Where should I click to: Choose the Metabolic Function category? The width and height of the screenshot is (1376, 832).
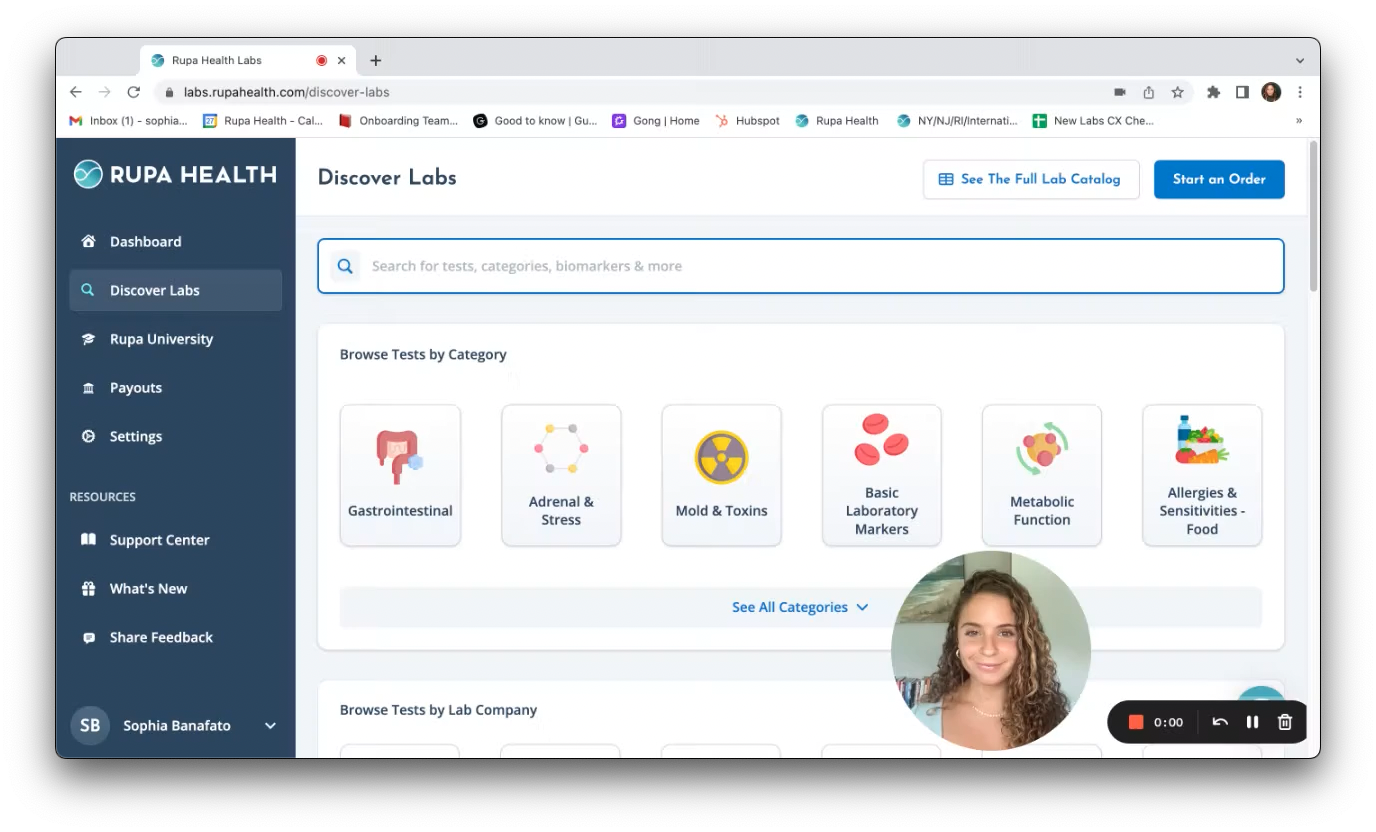(1041, 475)
